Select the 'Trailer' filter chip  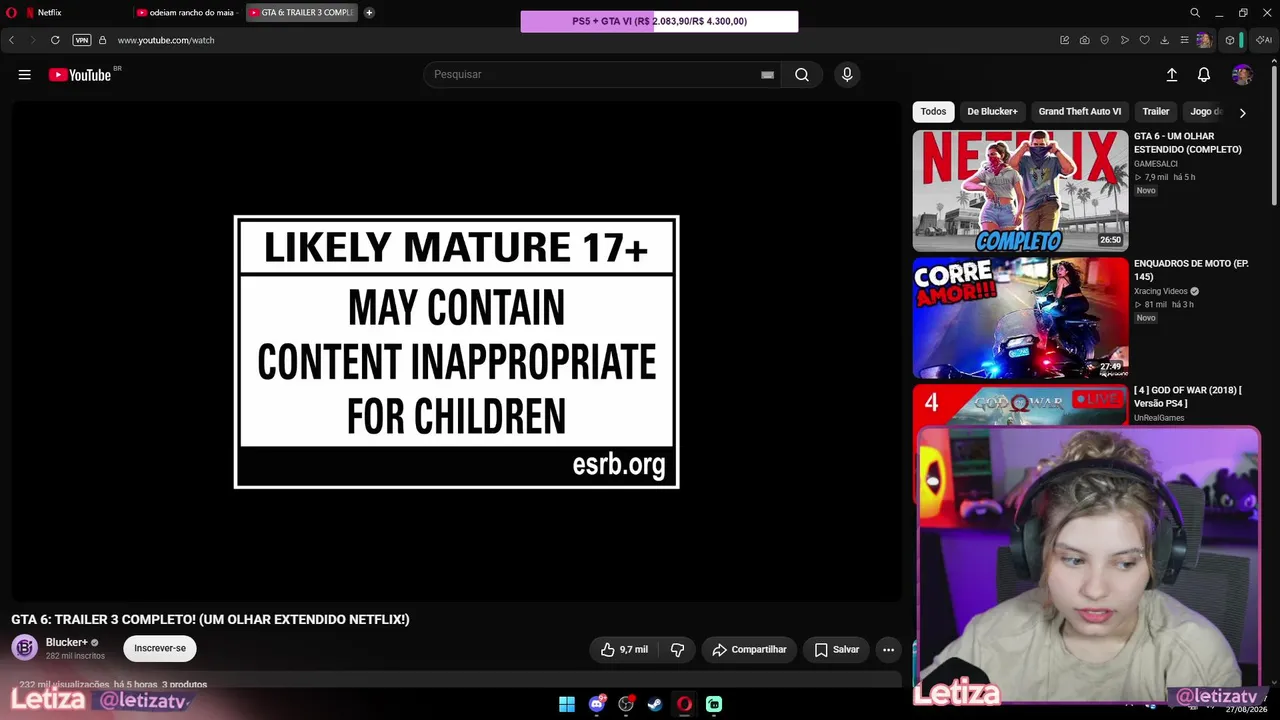1156,112
